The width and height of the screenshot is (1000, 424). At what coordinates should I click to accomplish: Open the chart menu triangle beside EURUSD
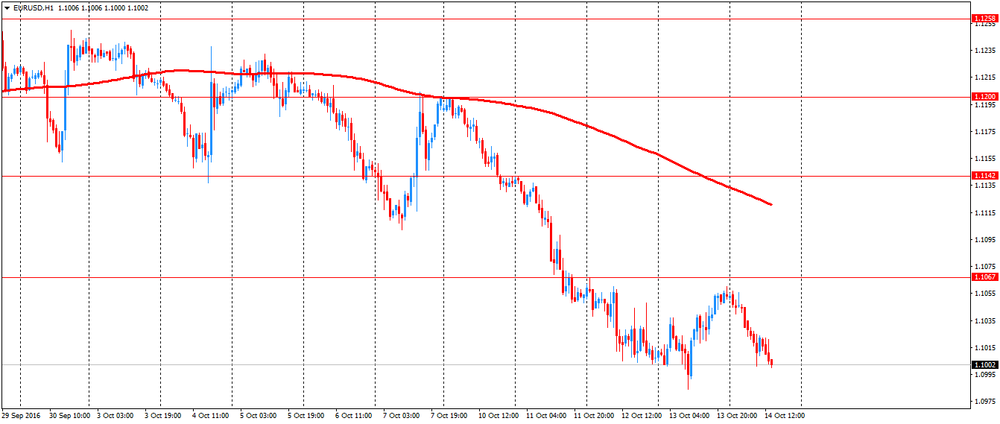(6, 8)
